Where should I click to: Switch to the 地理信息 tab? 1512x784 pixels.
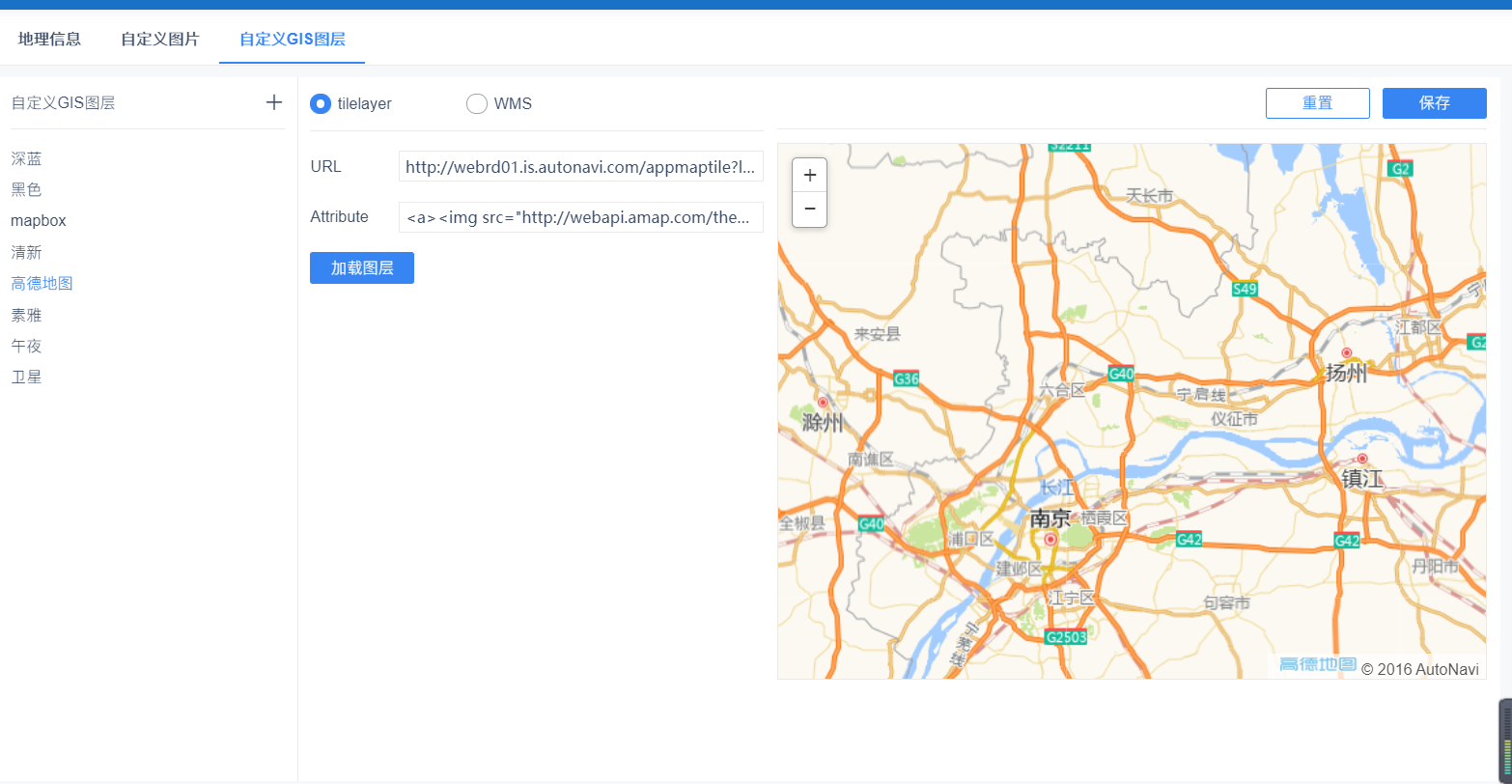(49, 40)
